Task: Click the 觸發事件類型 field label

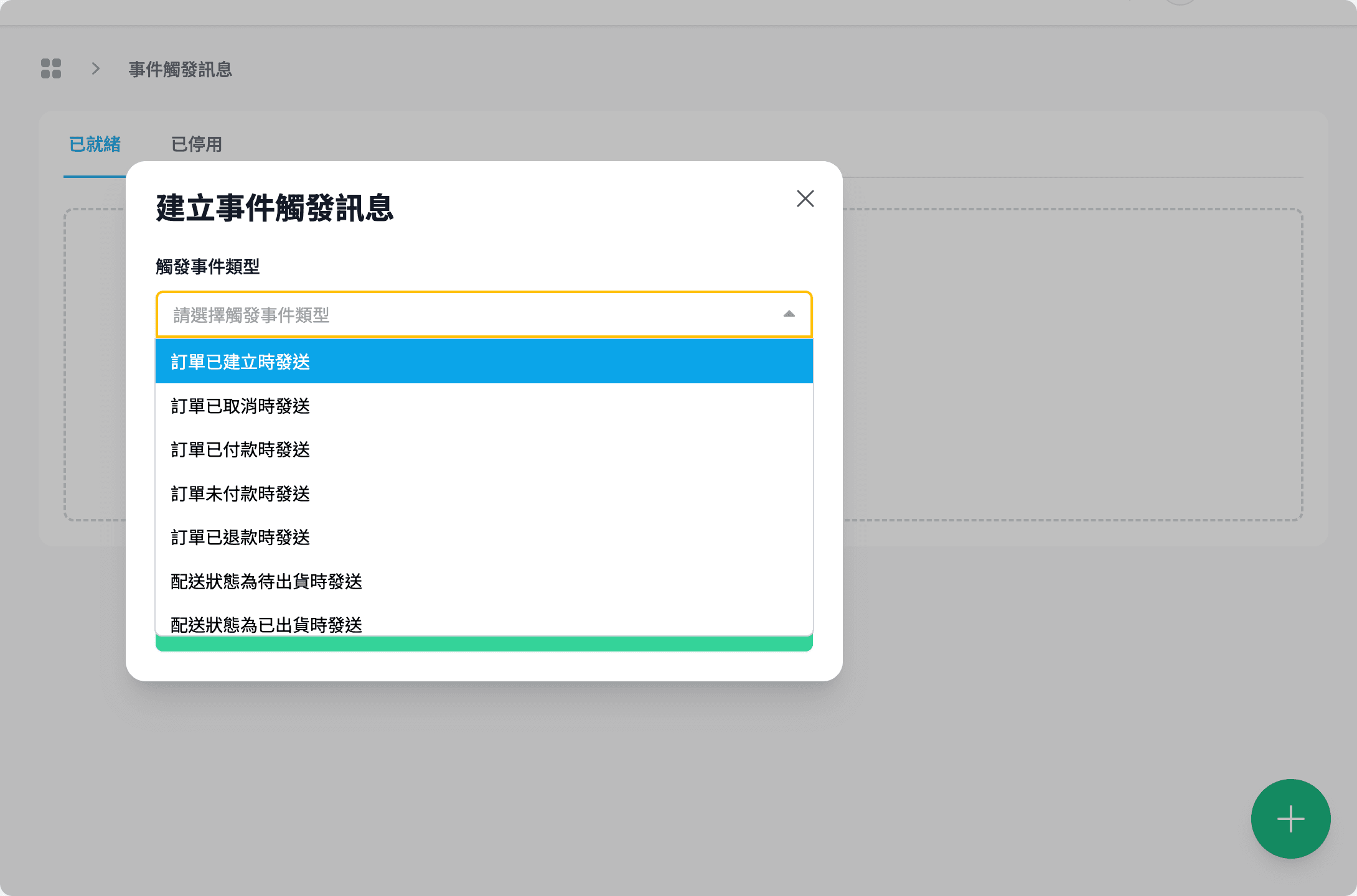Action: (x=208, y=267)
